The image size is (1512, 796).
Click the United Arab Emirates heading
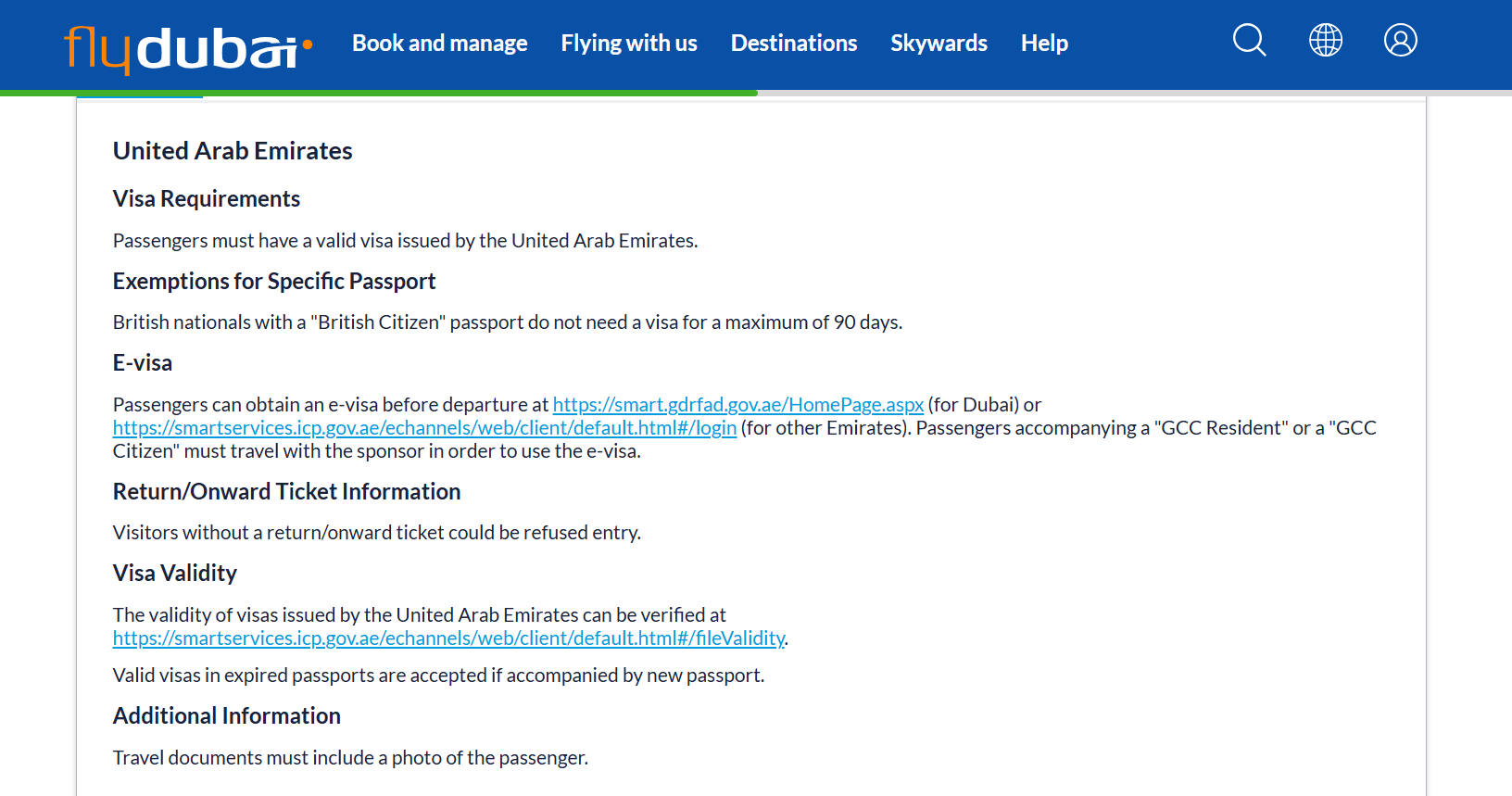coord(233,150)
